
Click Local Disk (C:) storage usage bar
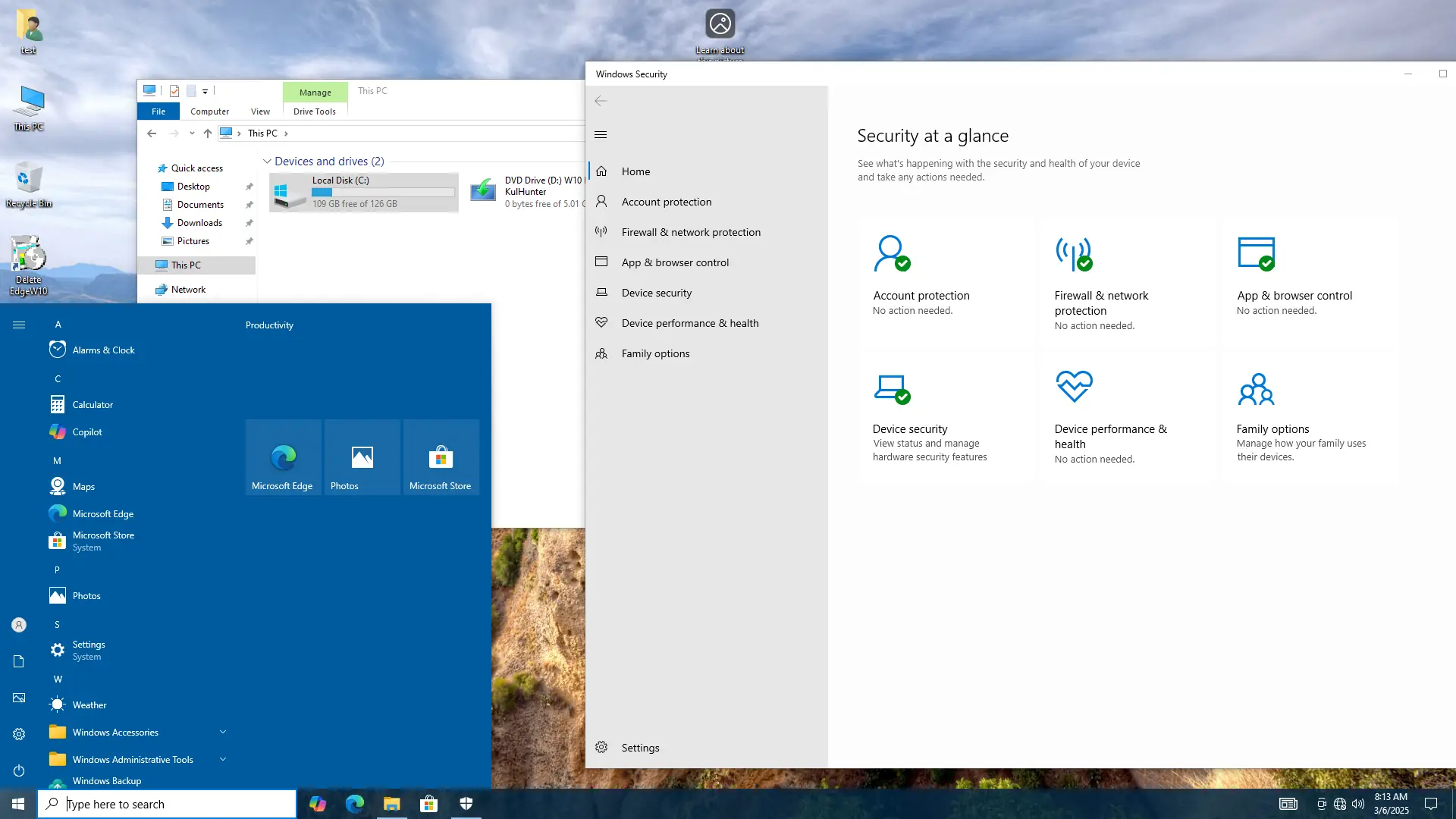(383, 193)
